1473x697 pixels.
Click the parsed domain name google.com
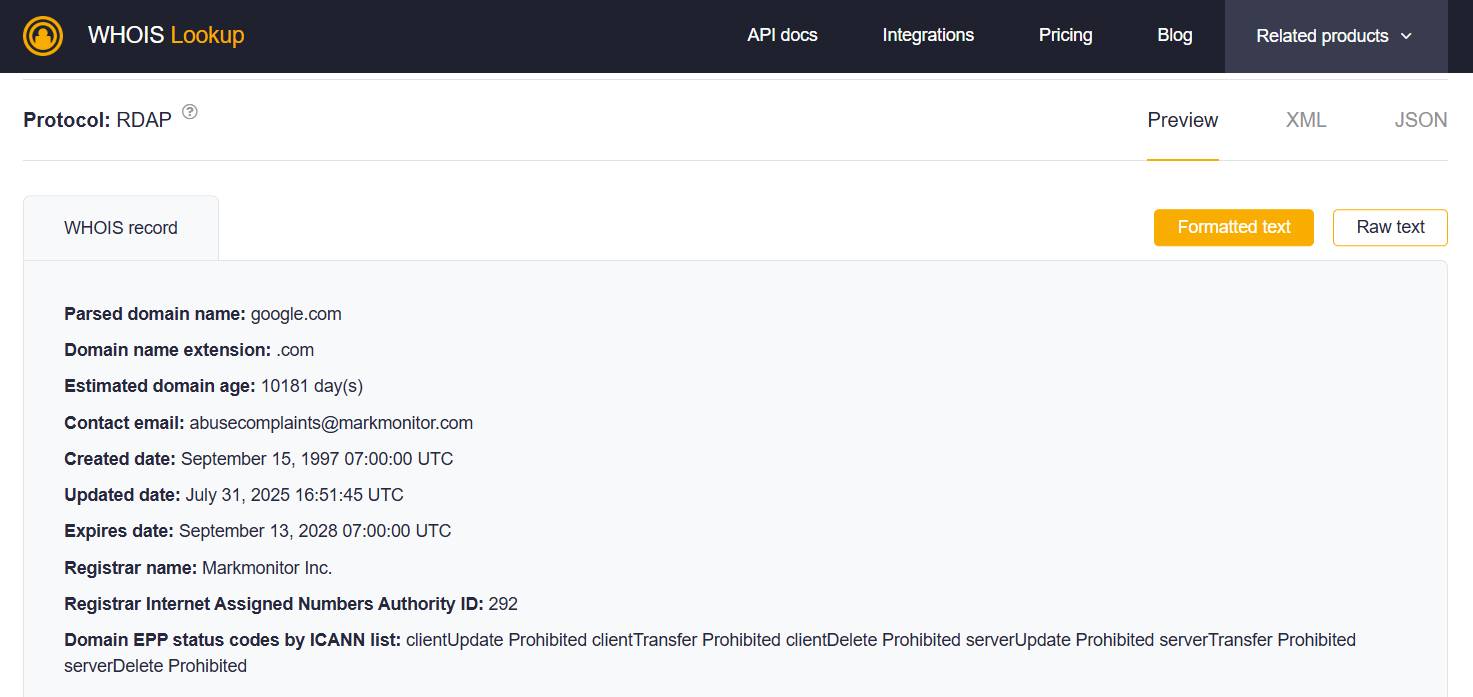(296, 314)
